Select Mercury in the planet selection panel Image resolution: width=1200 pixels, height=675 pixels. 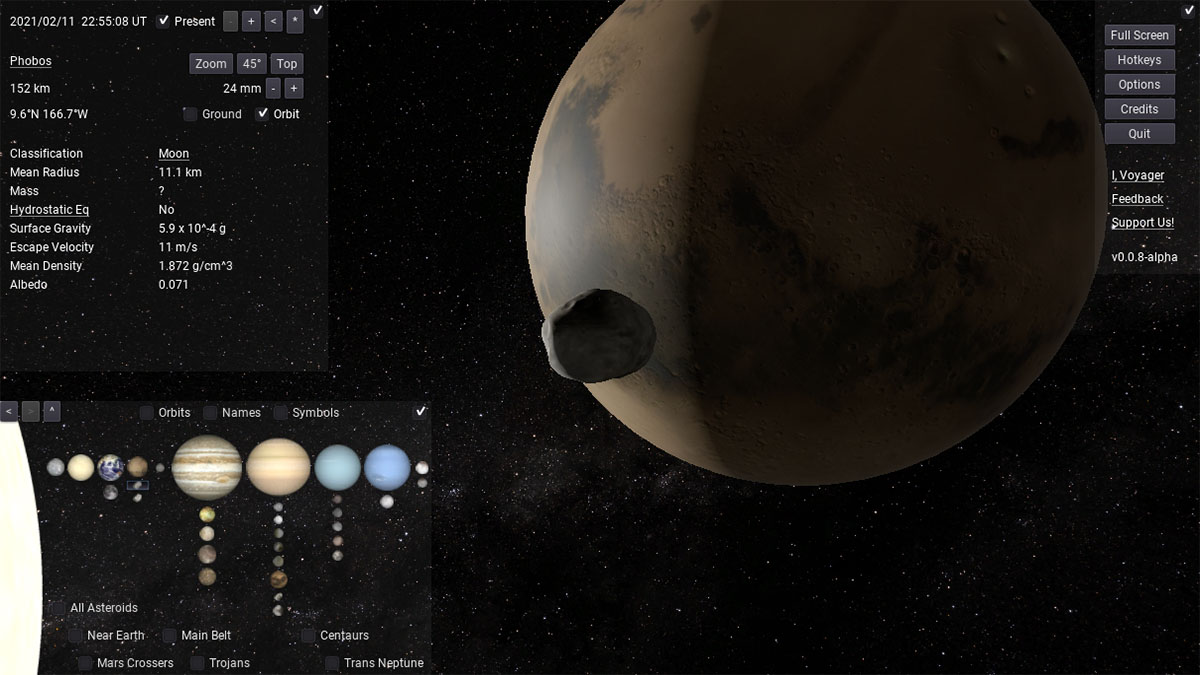coord(56,467)
